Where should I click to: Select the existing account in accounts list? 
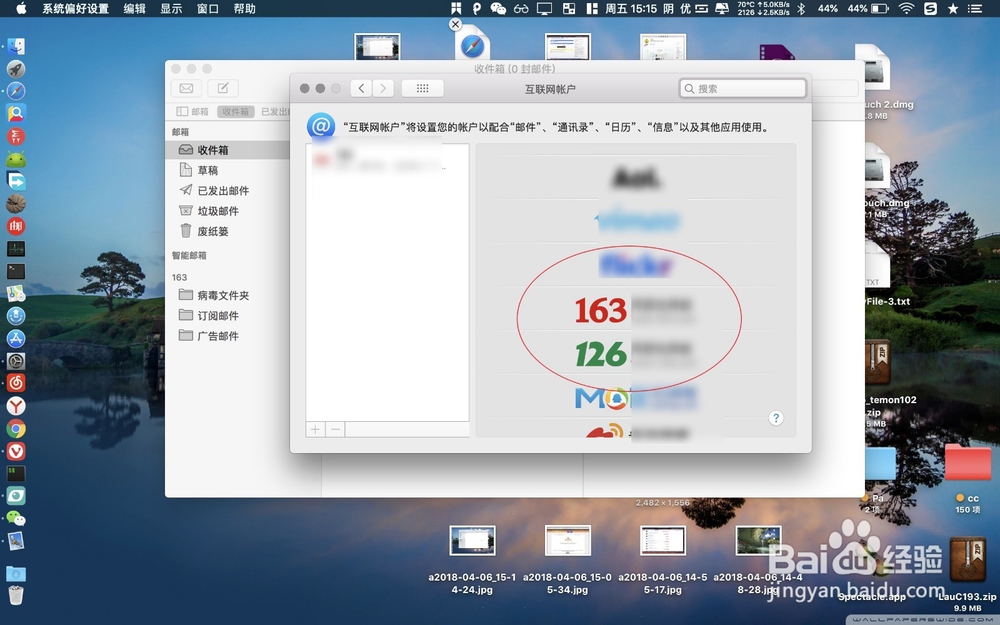[387, 159]
